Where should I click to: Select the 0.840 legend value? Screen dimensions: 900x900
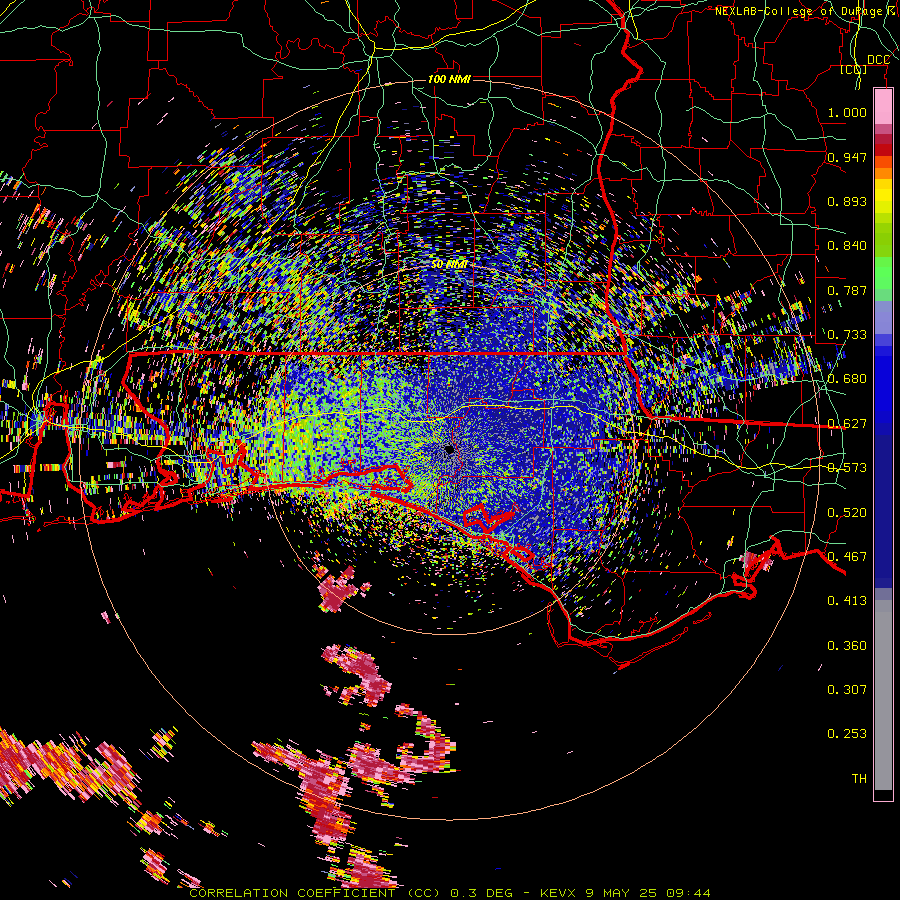[x=847, y=245]
